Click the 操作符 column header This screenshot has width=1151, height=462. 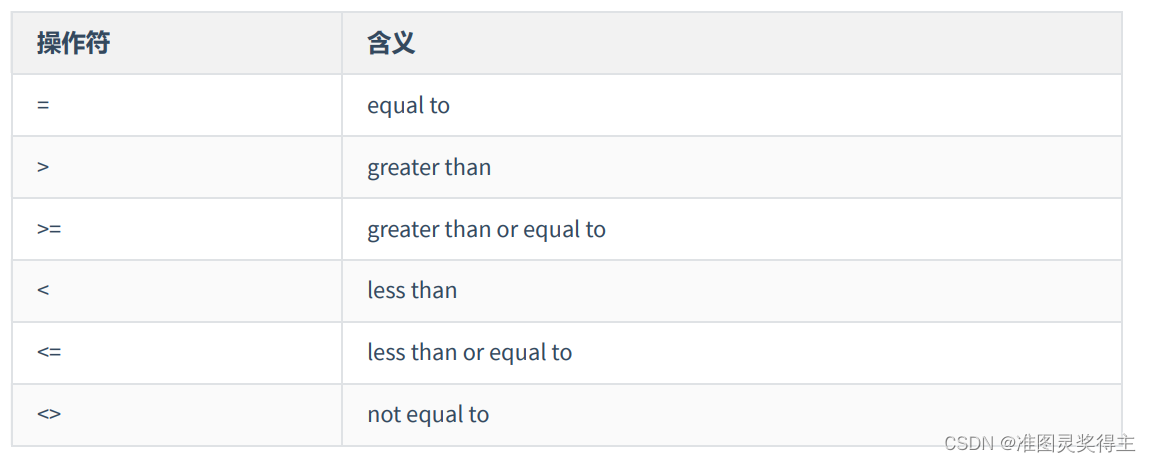tap(73, 43)
